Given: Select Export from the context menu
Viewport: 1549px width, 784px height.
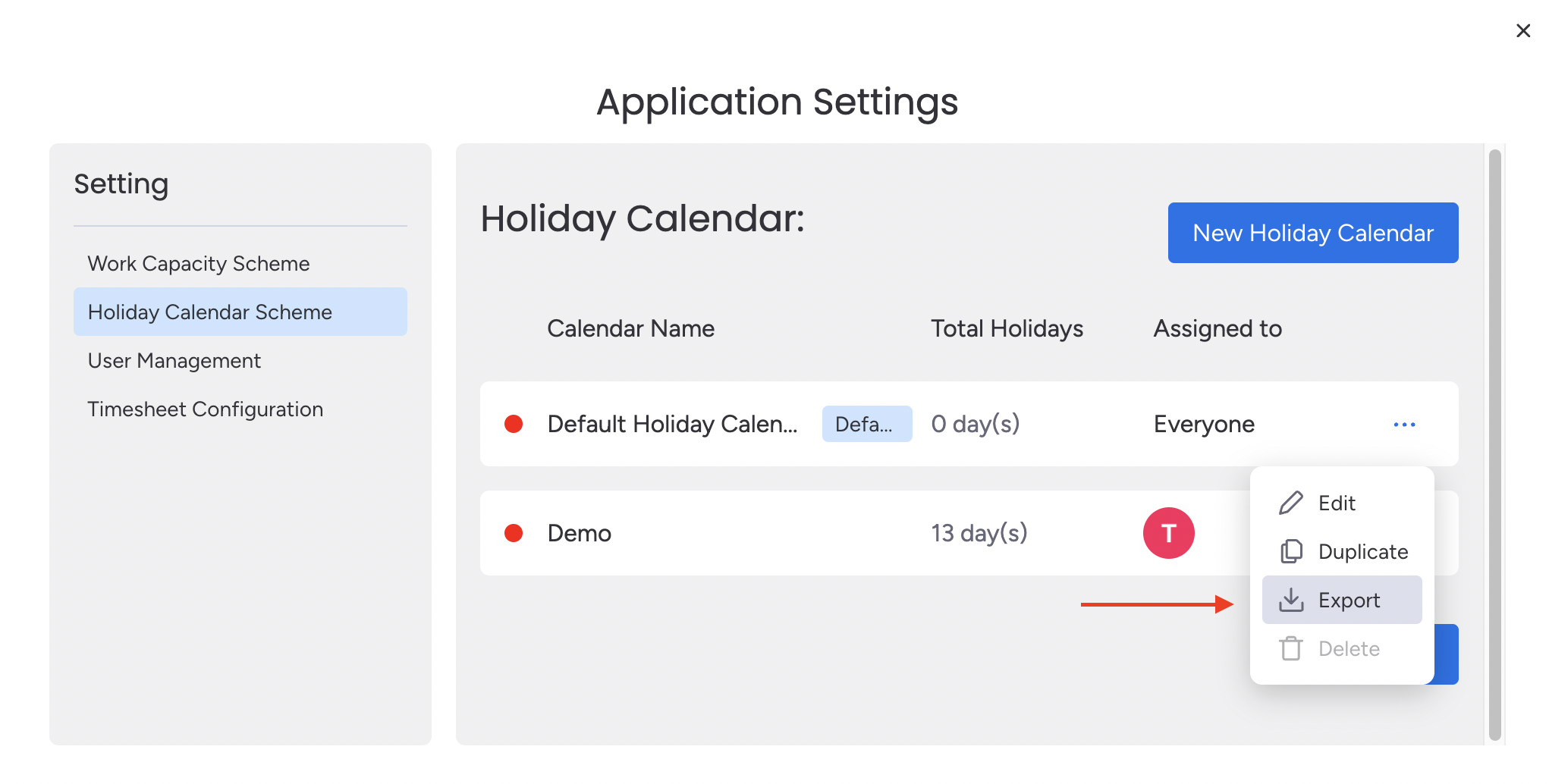Looking at the screenshot, I should point(1349,599).
